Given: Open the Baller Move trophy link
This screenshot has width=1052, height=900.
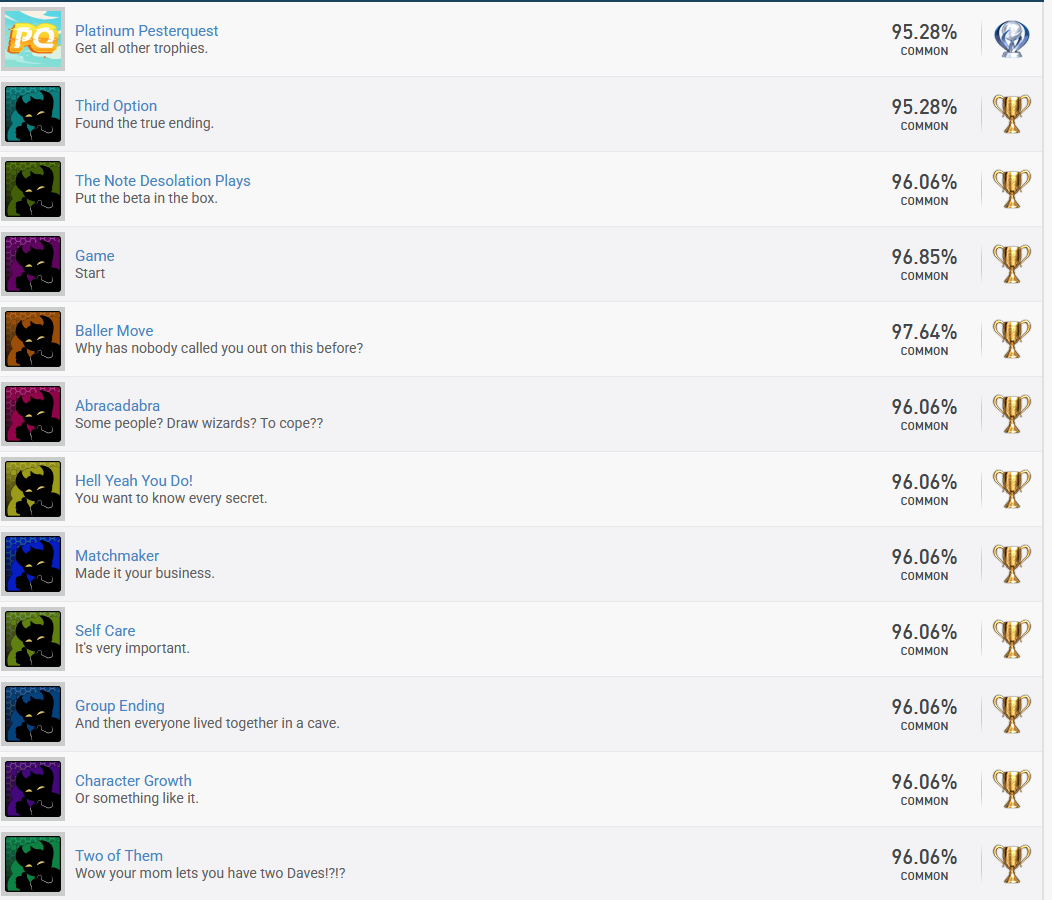Looking at the screenshot, I should click(114, 330).
